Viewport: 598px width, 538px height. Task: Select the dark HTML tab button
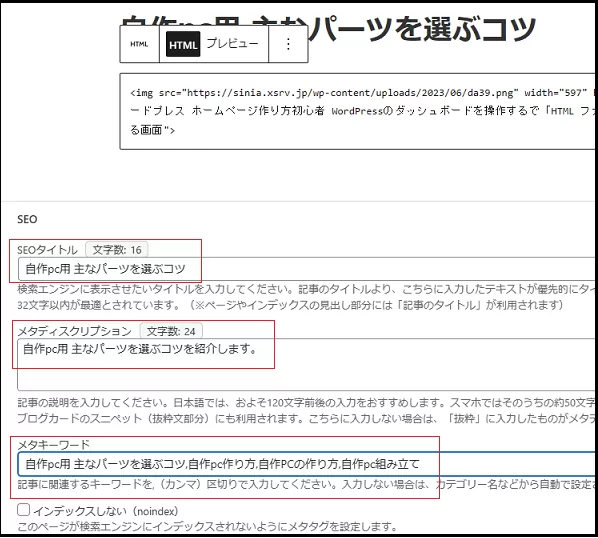(x=183, y=45)
